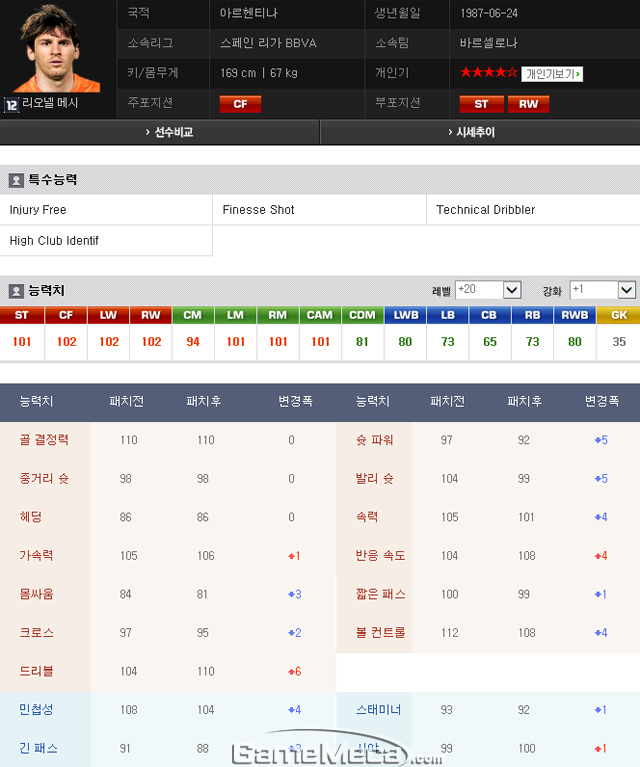Image resolution: width=640 pixels, height=767 pixels.
Task: Click the GK rating value 35
Action: [x=619, y=341]
